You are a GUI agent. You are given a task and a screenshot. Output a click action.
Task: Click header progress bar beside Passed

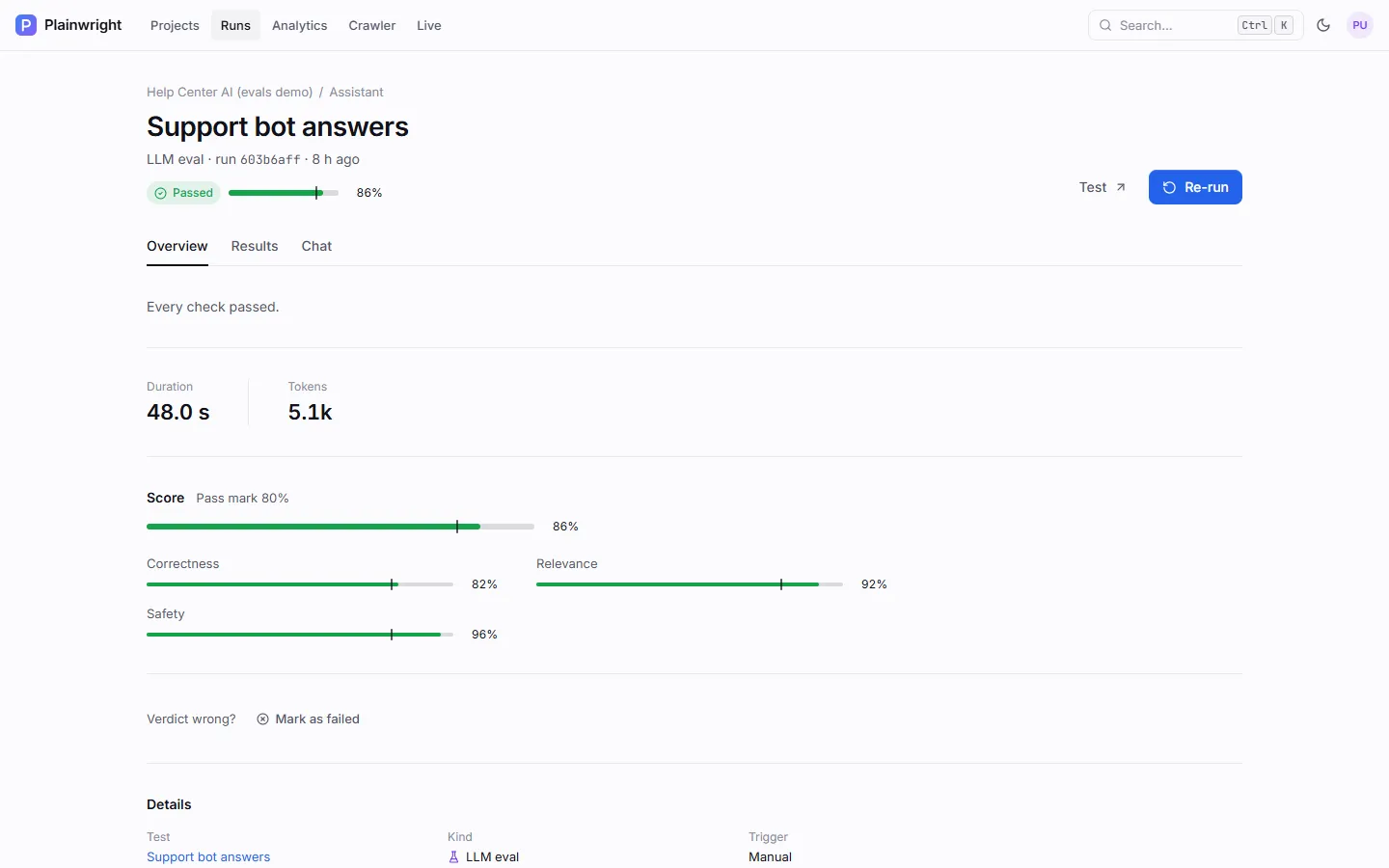(284, 193)
